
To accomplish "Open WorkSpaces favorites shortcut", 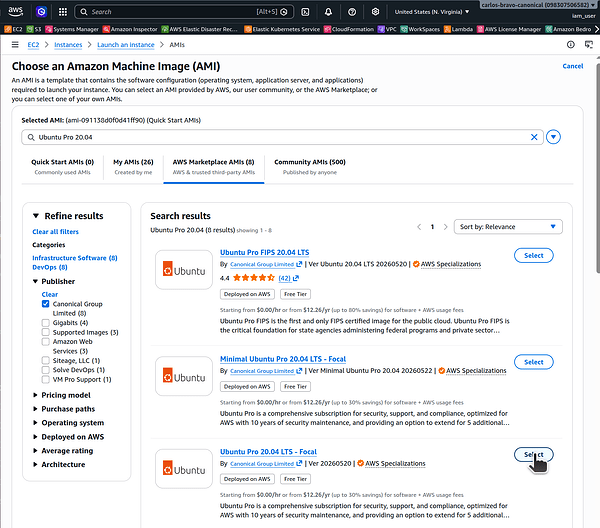I will click(x=420, y=29).
